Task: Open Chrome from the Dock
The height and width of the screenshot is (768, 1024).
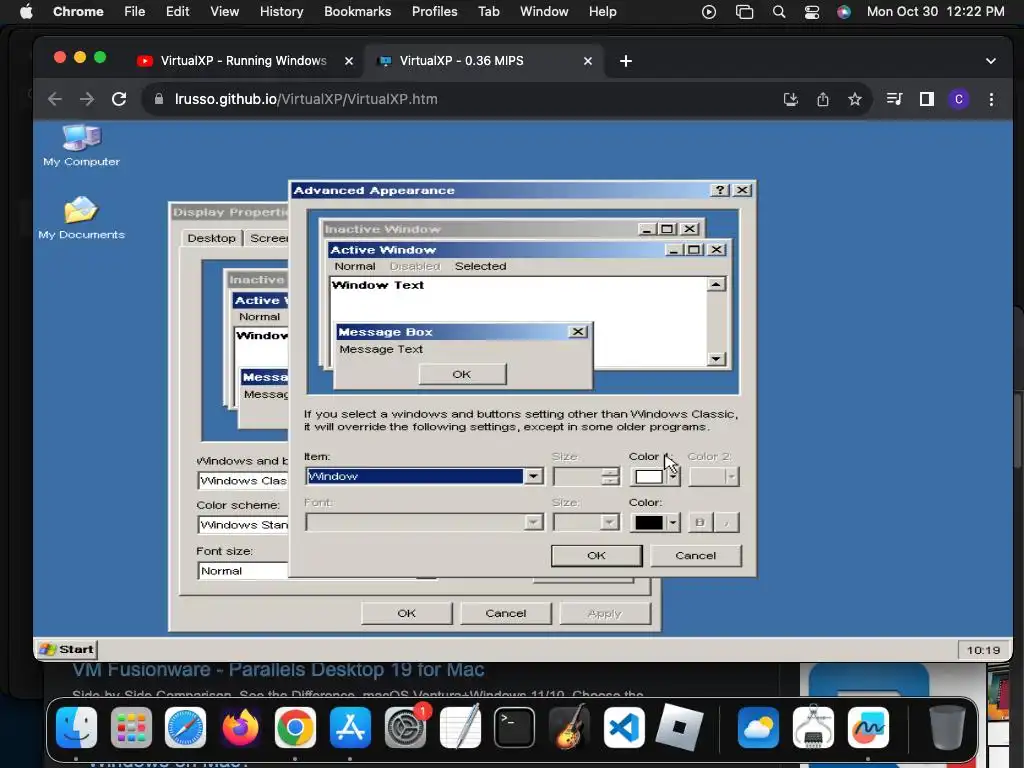Action: coord(295,727)
